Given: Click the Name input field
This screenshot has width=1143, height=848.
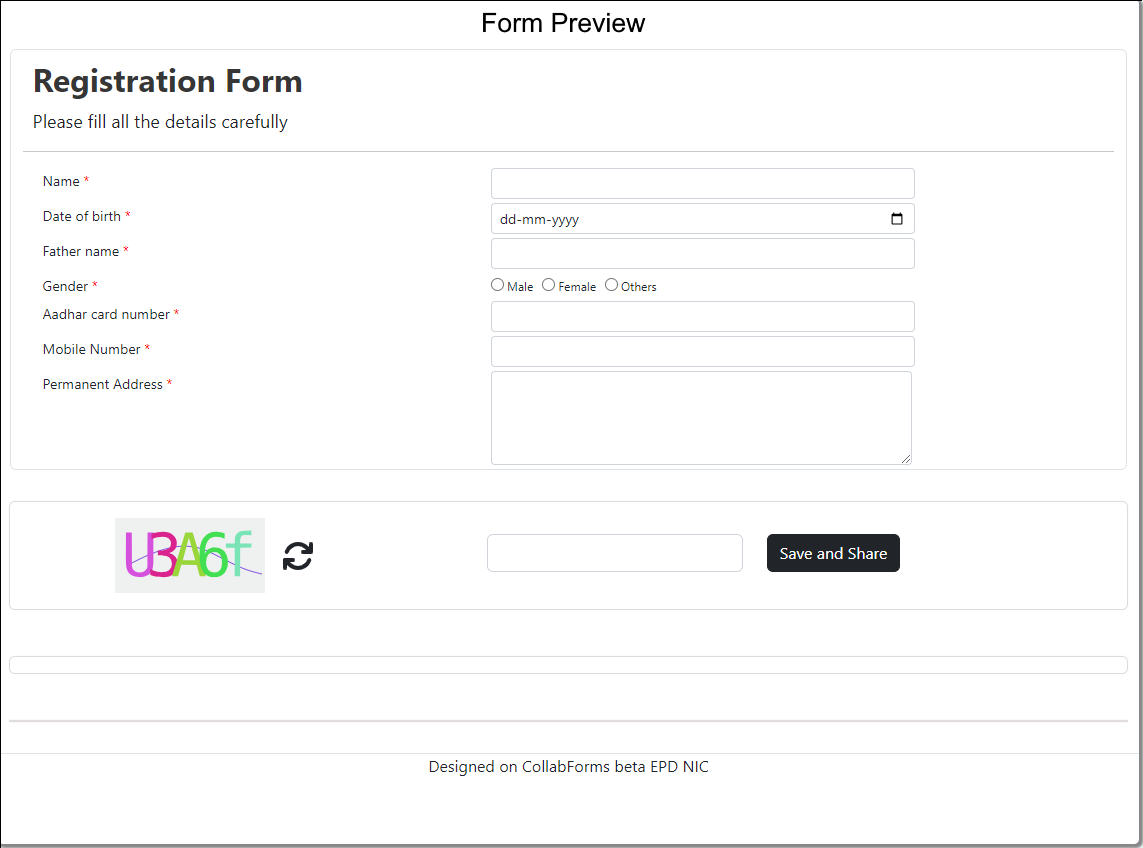Looking at the screenshot, I should pos(702,183).
